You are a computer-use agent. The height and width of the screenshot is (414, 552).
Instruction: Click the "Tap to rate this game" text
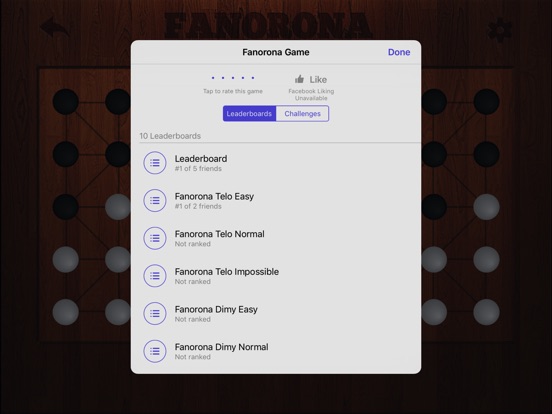(233, 91)
